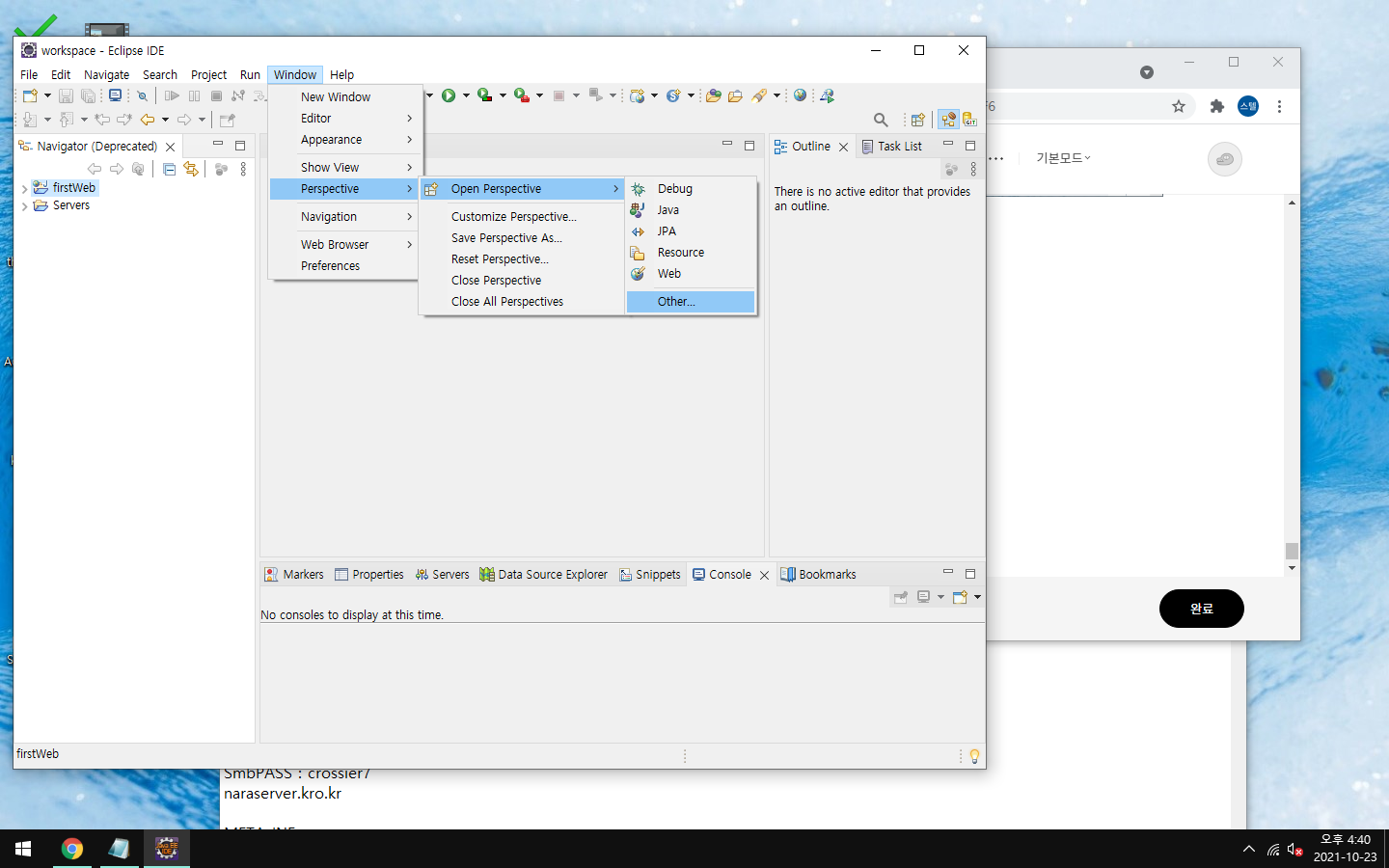Screen dimensions: 1389x868
Task: Click the tip light bulb in status bar
Action: pyautogui.click(x=974, y=756)
